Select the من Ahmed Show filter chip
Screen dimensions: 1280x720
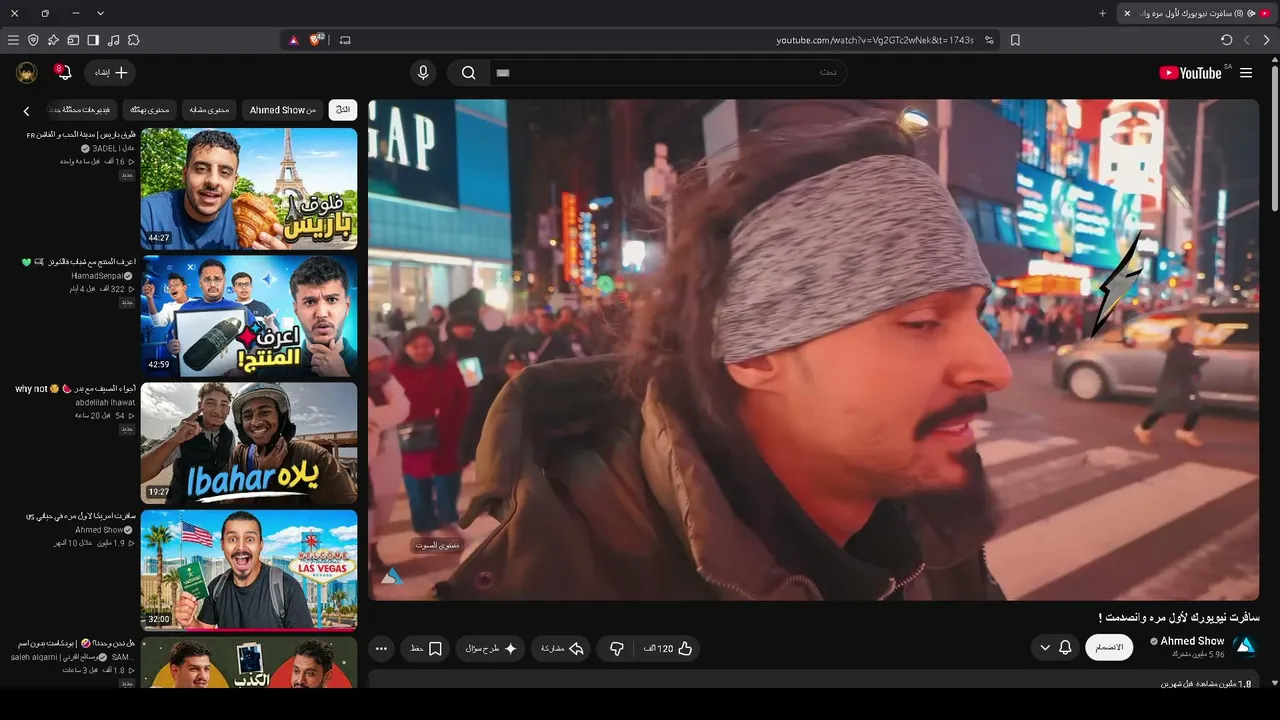[282, 110]
